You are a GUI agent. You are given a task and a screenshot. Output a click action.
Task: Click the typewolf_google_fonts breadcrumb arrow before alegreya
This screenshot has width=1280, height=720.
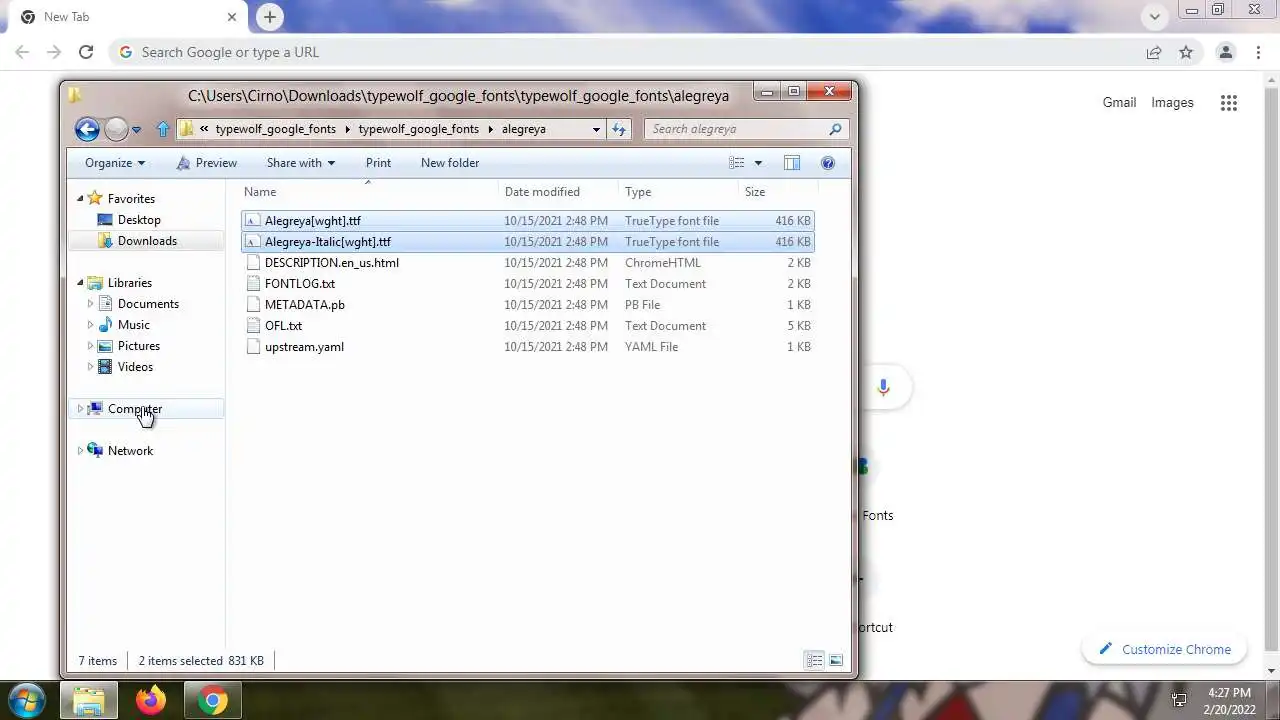(490, 129)
